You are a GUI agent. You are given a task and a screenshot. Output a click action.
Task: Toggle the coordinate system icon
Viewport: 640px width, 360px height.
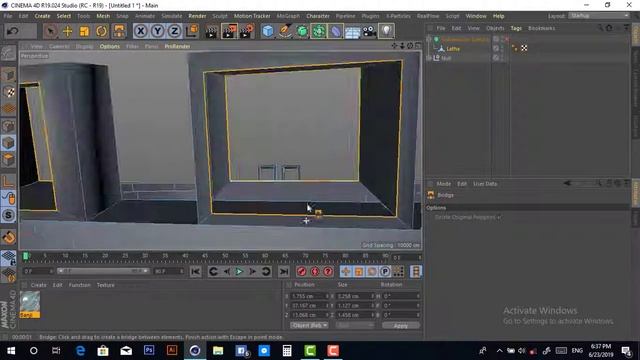191,31
